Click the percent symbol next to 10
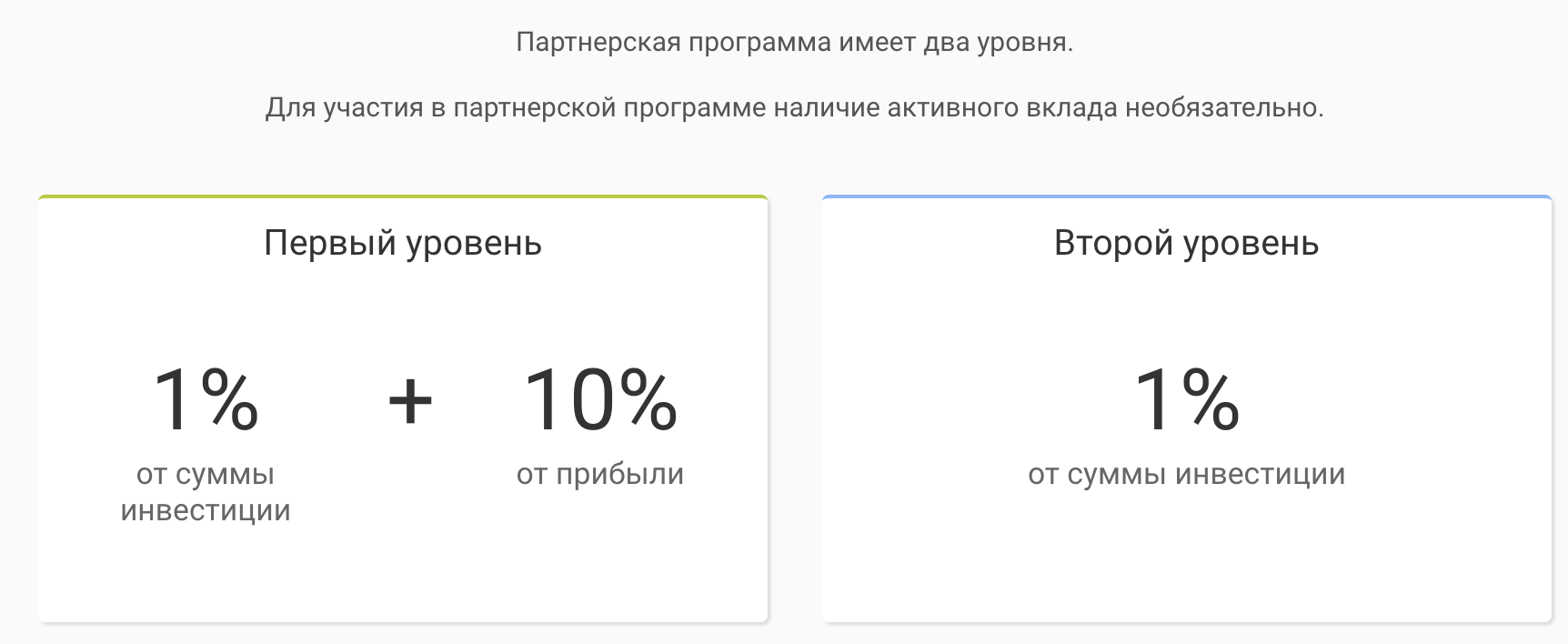 [648, 398]
